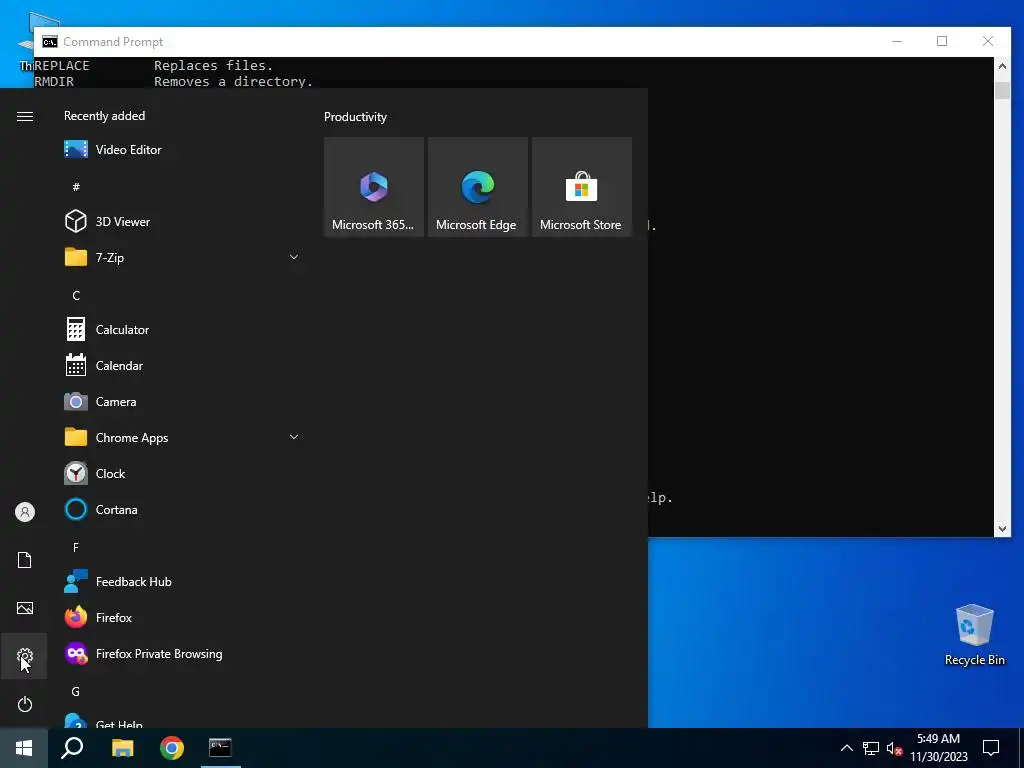Jump to letter # in app list
This screenshot has height=768, width=1024.
click(x=76, y=187)
